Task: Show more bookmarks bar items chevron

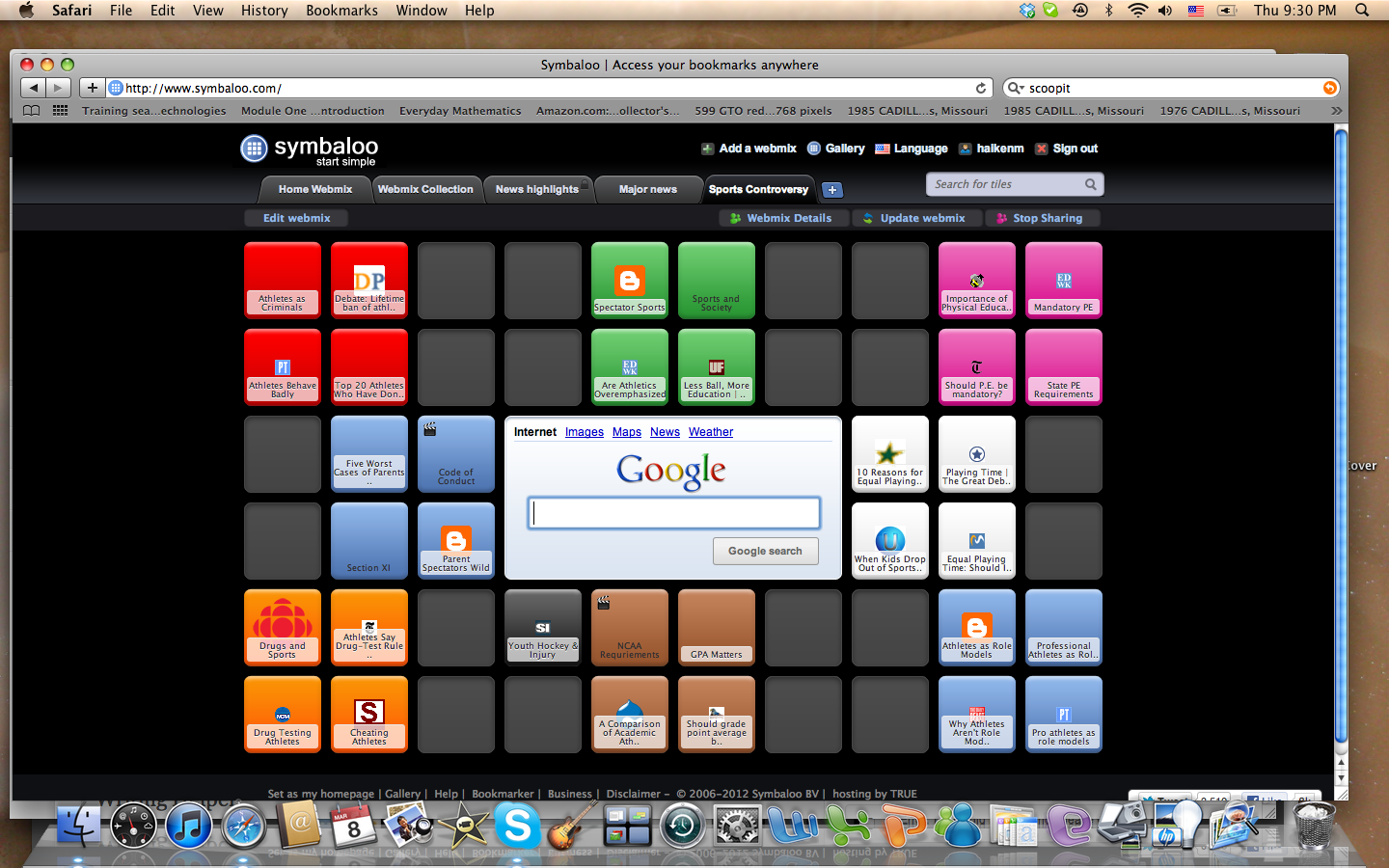Action: pos(1336,111)
